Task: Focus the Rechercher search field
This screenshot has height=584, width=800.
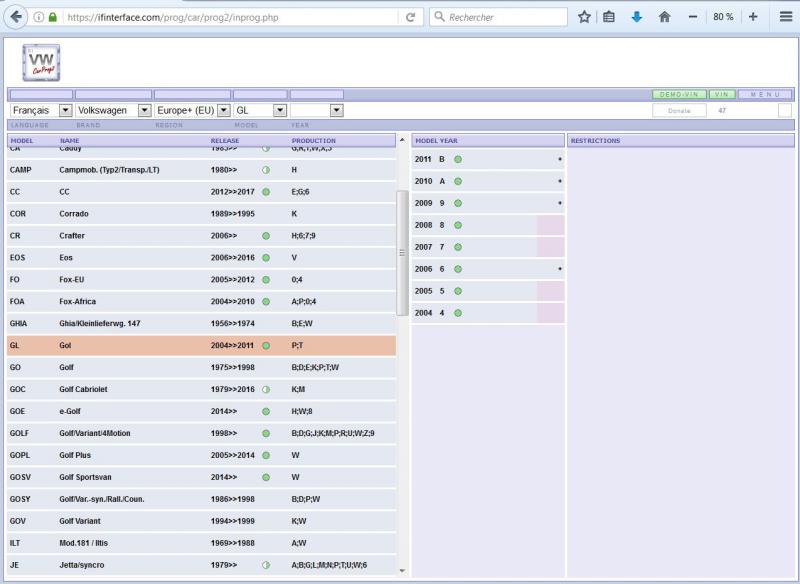Action: coord(498,17)
